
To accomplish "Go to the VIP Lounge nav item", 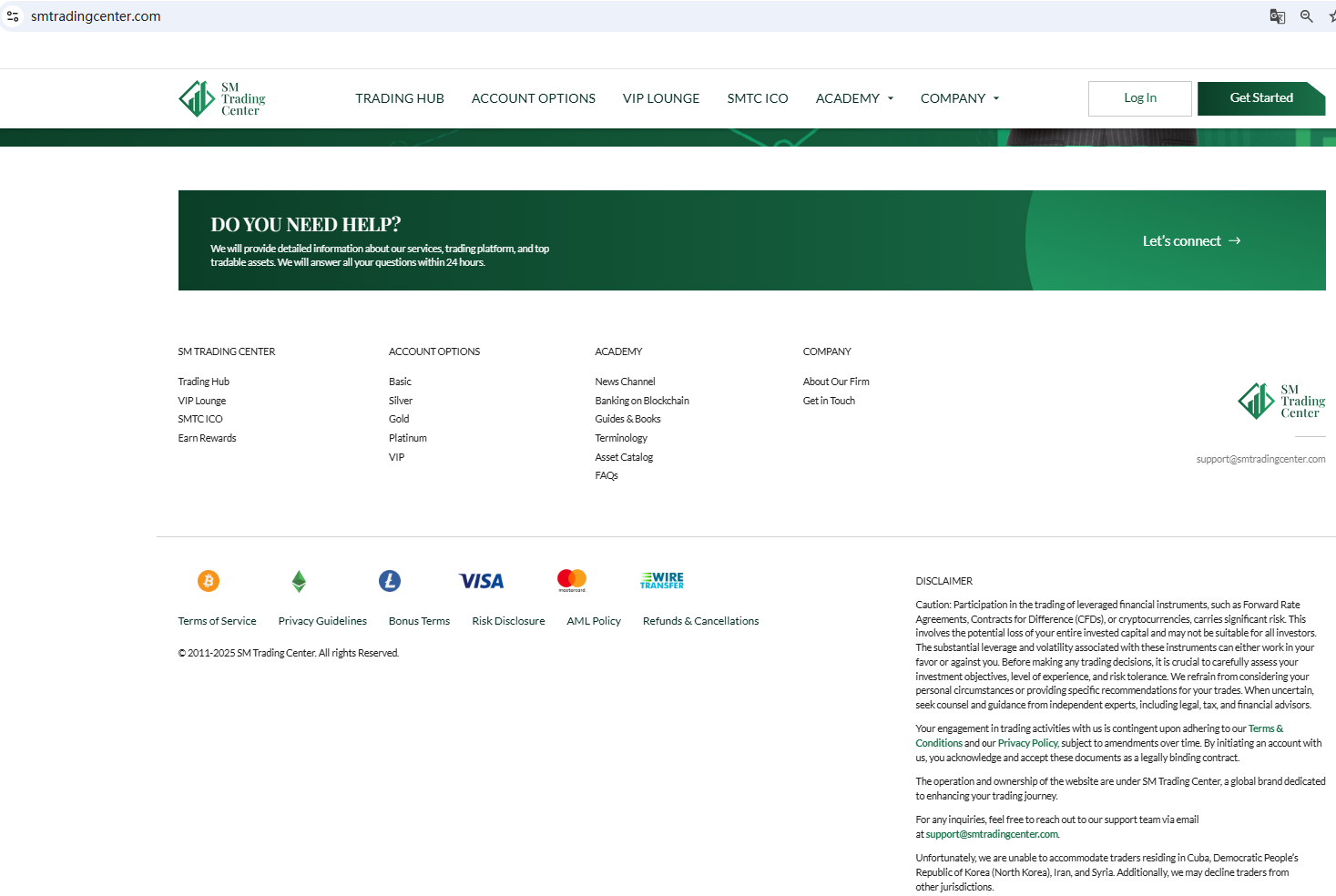I will click(661, 98).
